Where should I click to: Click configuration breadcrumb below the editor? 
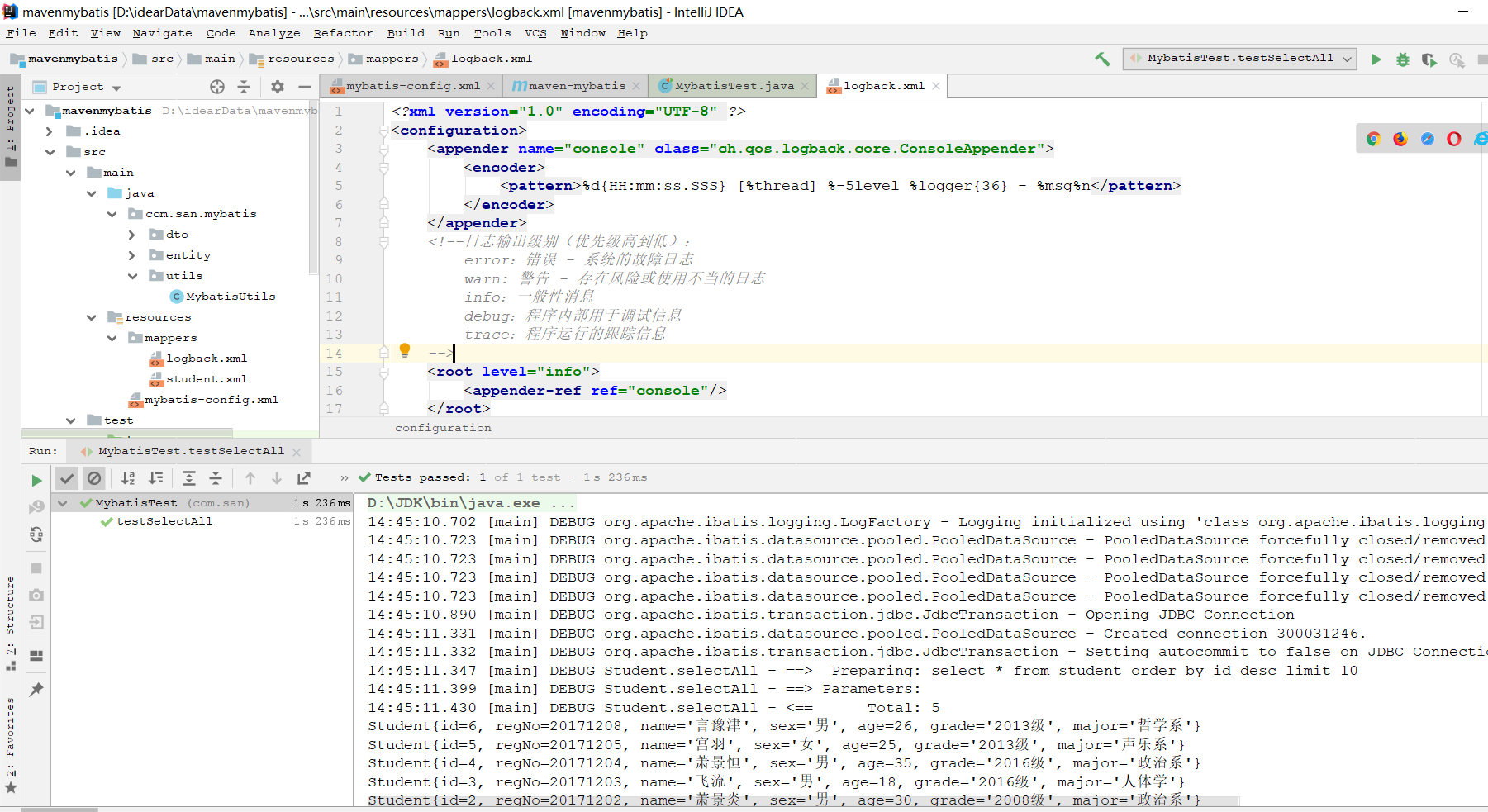click(x=443, y=428)
